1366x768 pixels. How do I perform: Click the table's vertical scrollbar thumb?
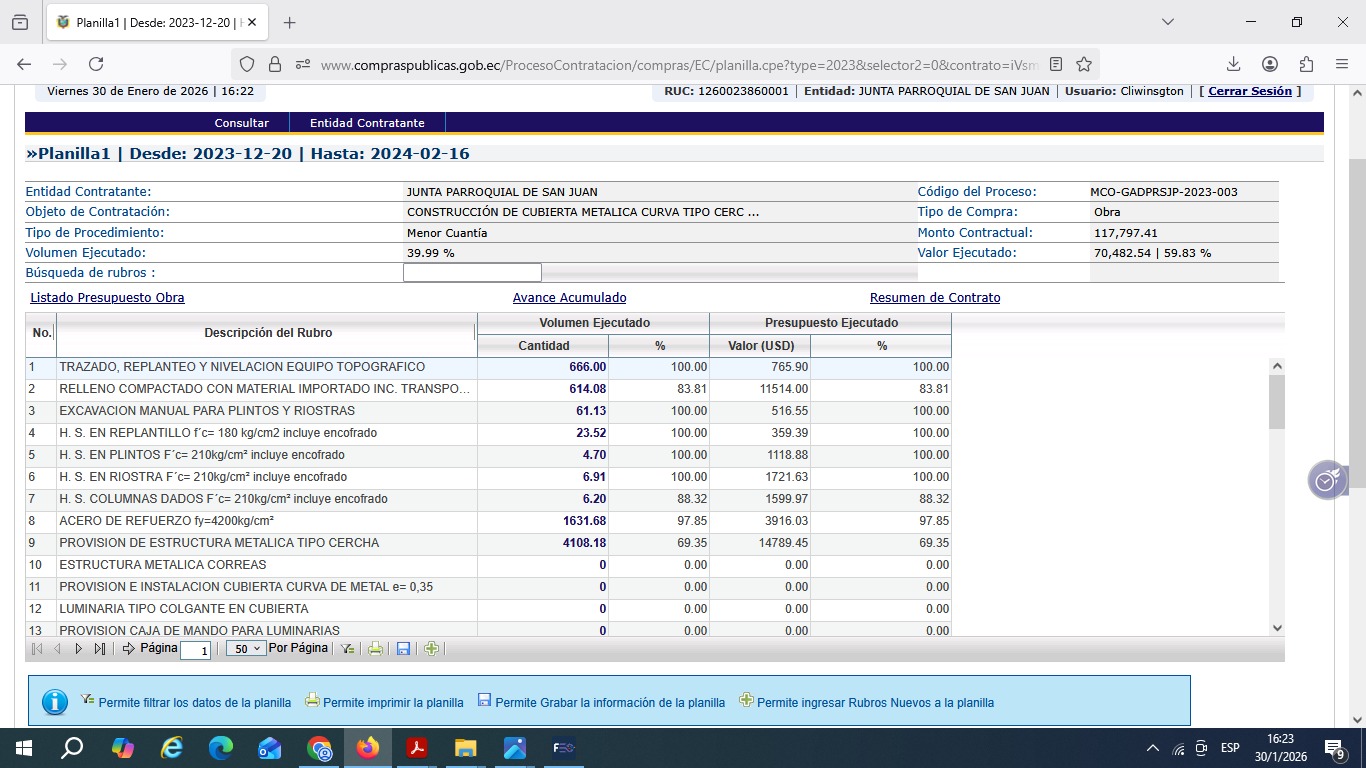tap(1276, 402)
